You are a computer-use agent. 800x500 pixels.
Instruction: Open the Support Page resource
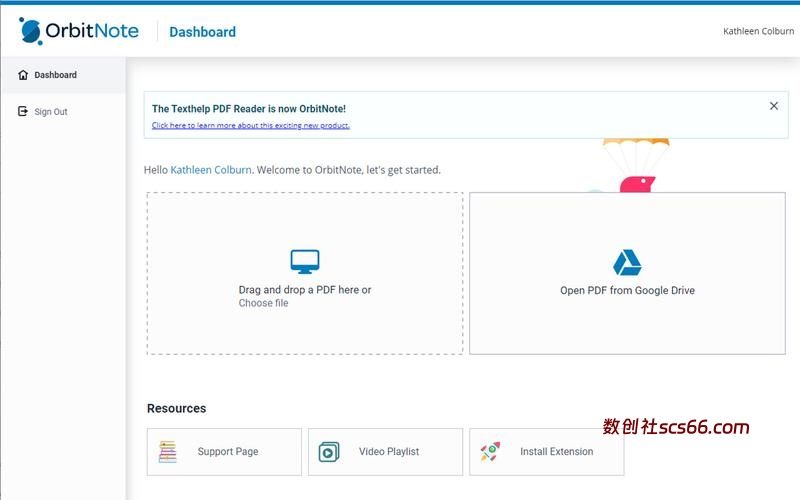tap(227, 452)
